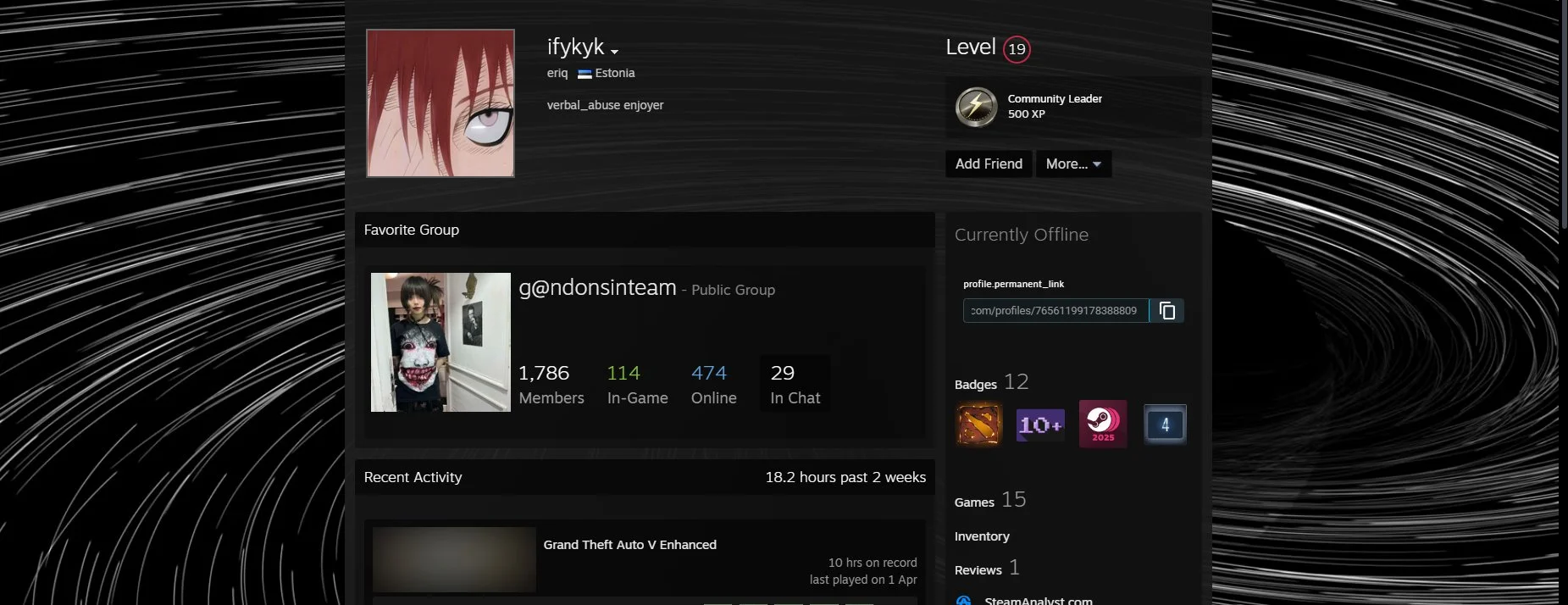The height and width of the screenshot is (605, 1568).
Task: Join the 29 In Chat group chat
Action: click(x=795, y=385)
